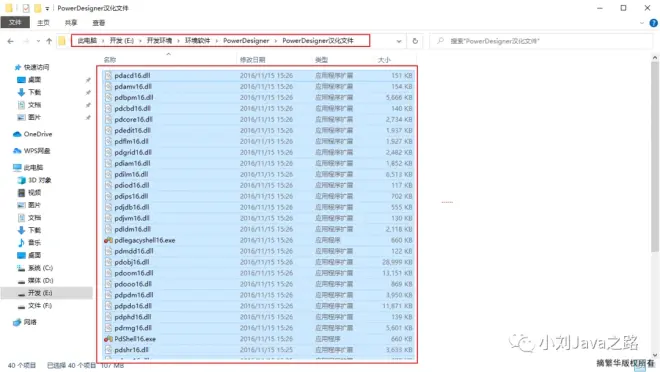Open pinned 下载 under quick access
Screen dimensions: 660x372
(34, 92)
